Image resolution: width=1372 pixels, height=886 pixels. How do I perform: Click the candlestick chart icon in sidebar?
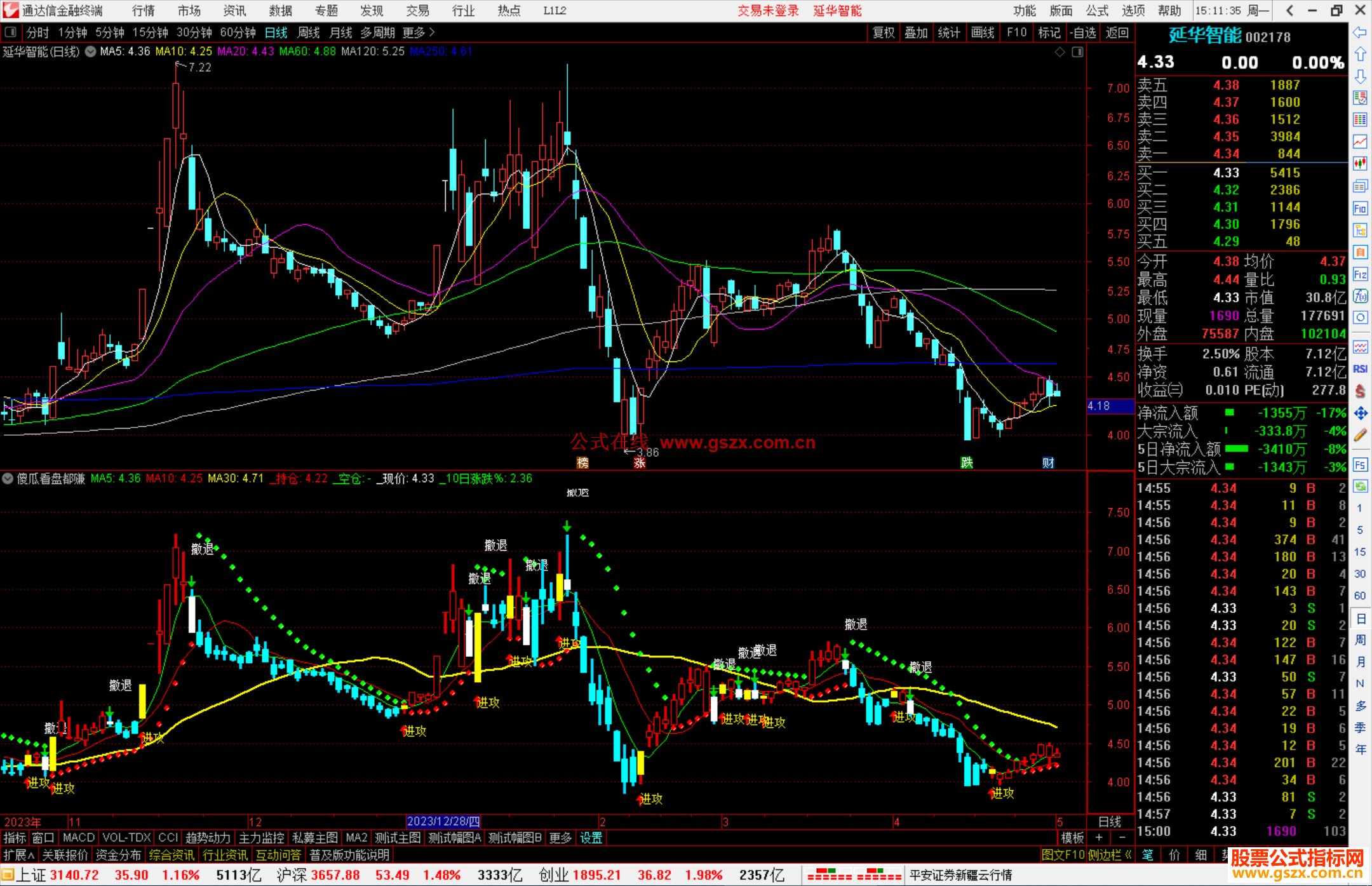1360,163
